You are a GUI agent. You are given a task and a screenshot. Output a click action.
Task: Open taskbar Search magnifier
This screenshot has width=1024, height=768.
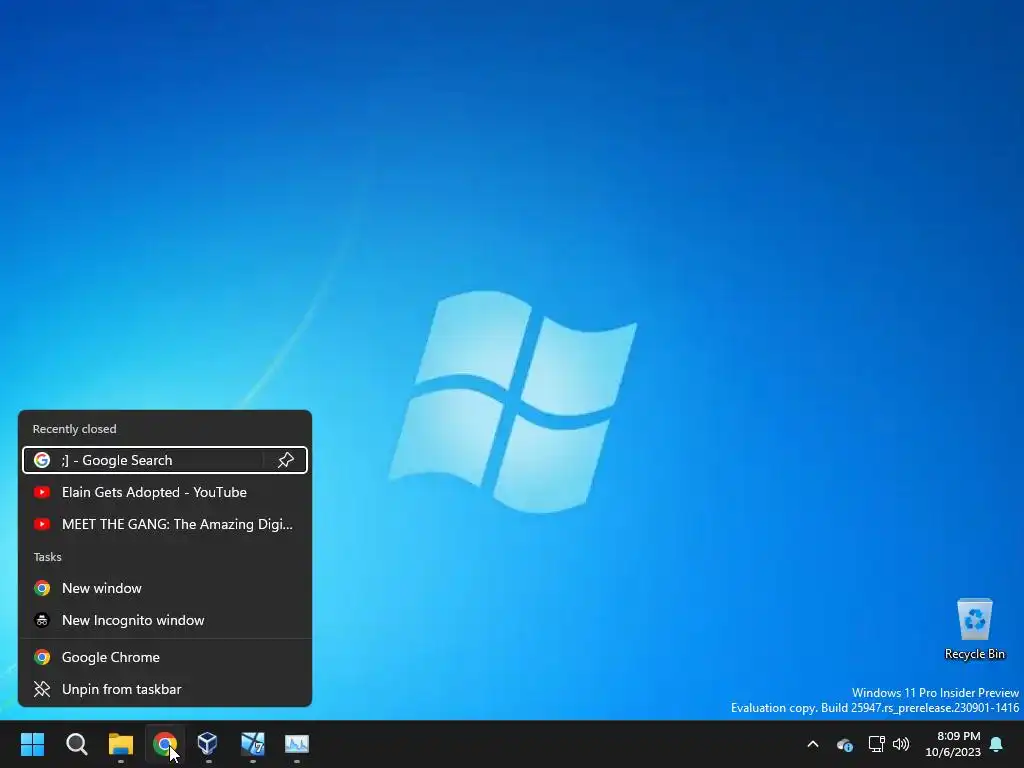click(x=76, y=744)
